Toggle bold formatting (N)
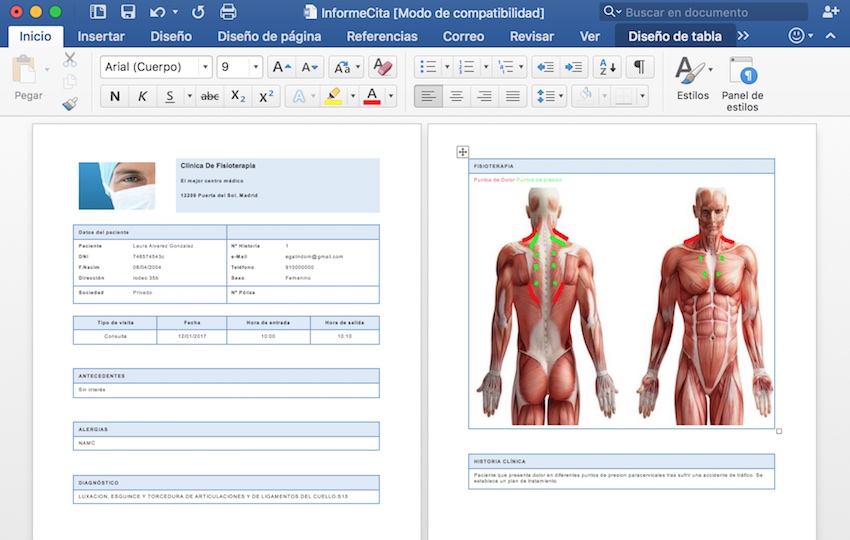Image resolution: width=850 pixels, height=540 pixels. 115,96
